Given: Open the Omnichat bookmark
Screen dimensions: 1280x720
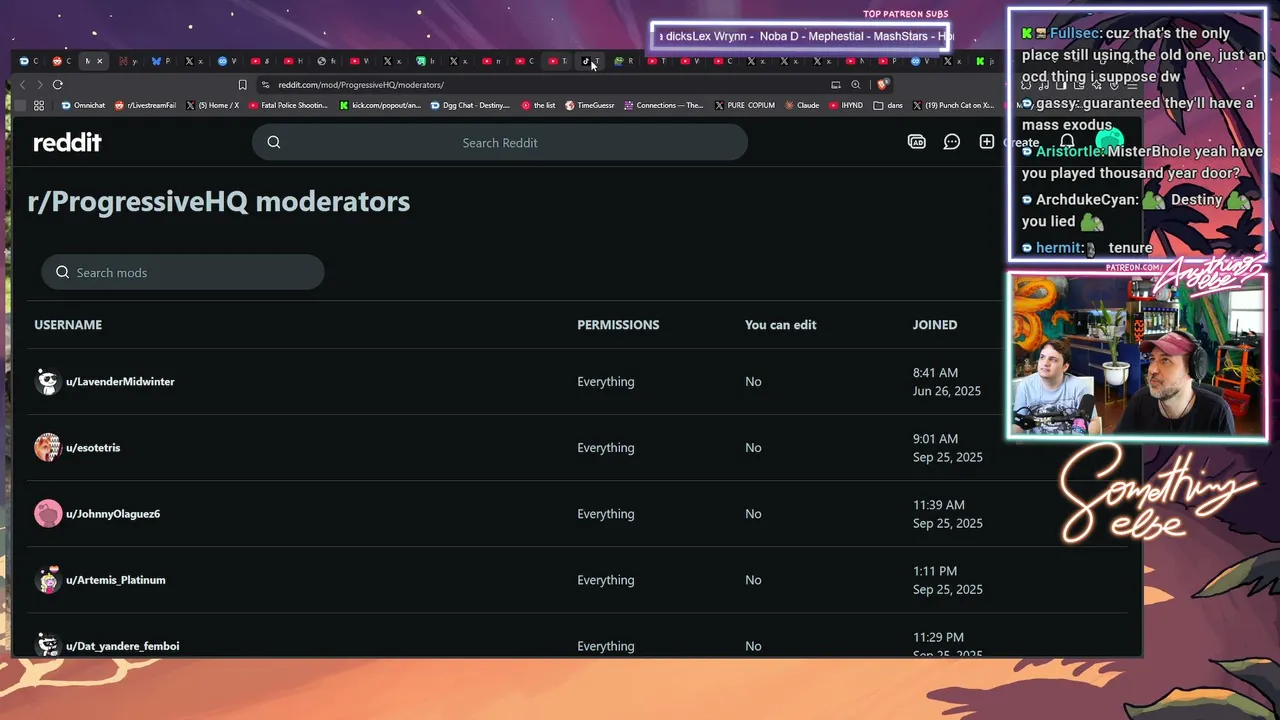Looking at the screenshot, I should [83, 105].
